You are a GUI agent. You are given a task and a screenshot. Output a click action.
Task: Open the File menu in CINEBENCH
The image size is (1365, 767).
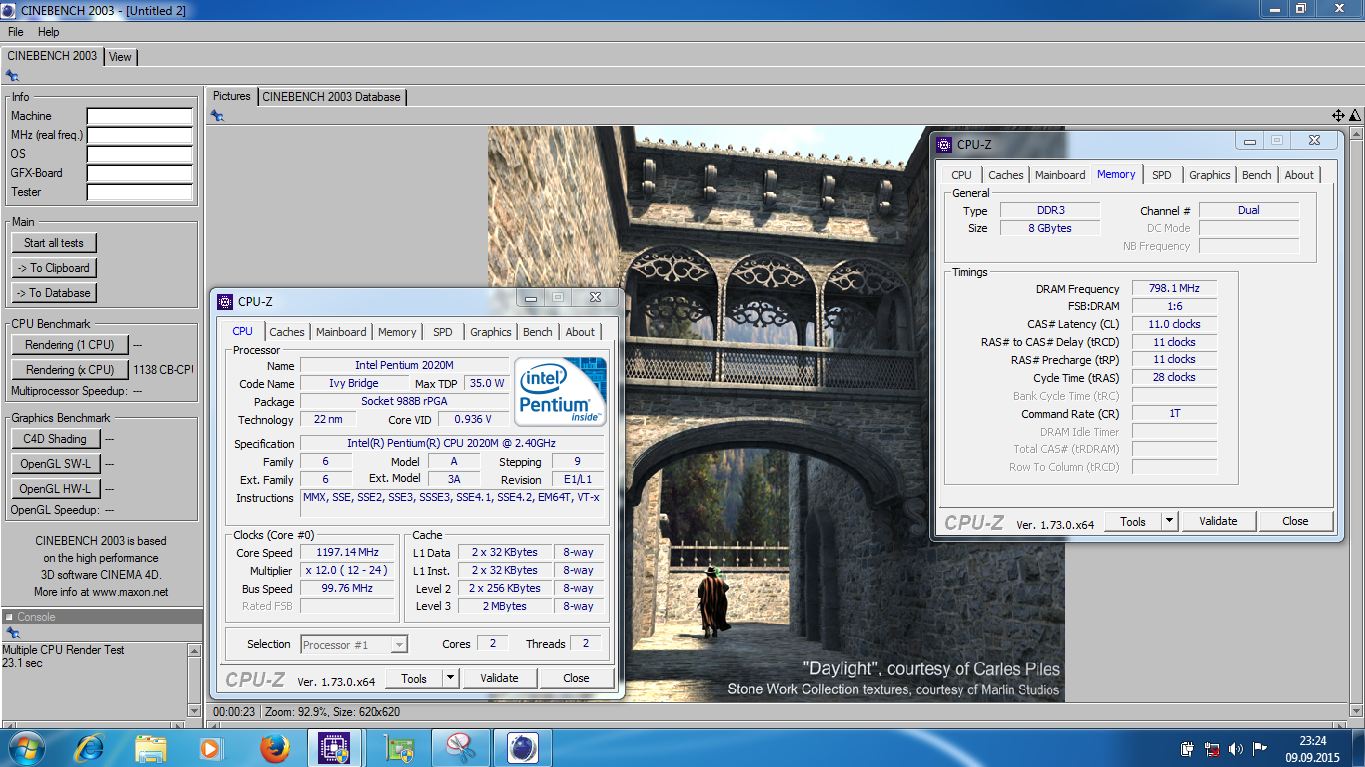pyautogui.click(x=16, y=32)
